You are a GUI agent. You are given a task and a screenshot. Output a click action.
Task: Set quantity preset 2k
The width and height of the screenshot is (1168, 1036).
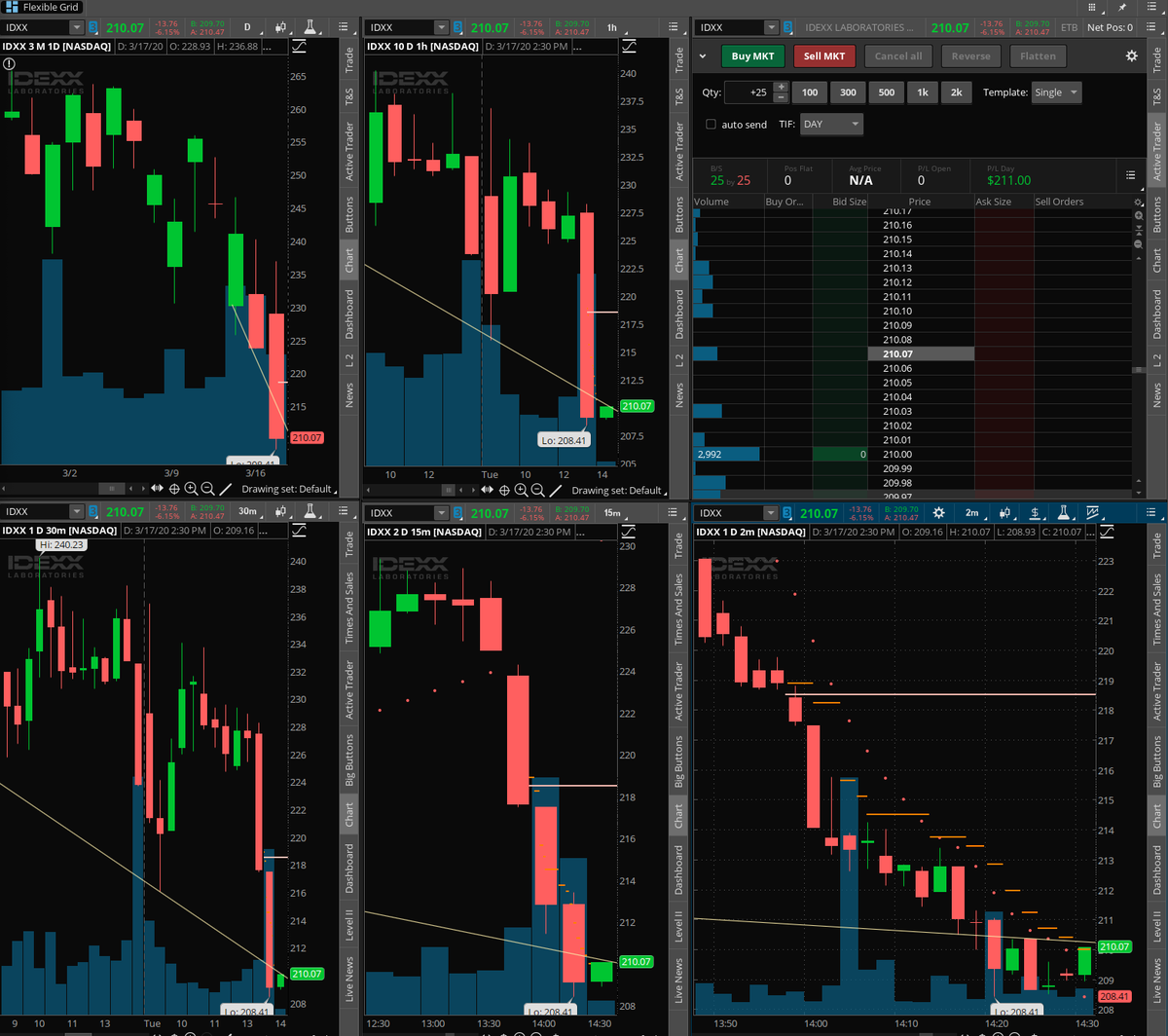click(956, 92)
